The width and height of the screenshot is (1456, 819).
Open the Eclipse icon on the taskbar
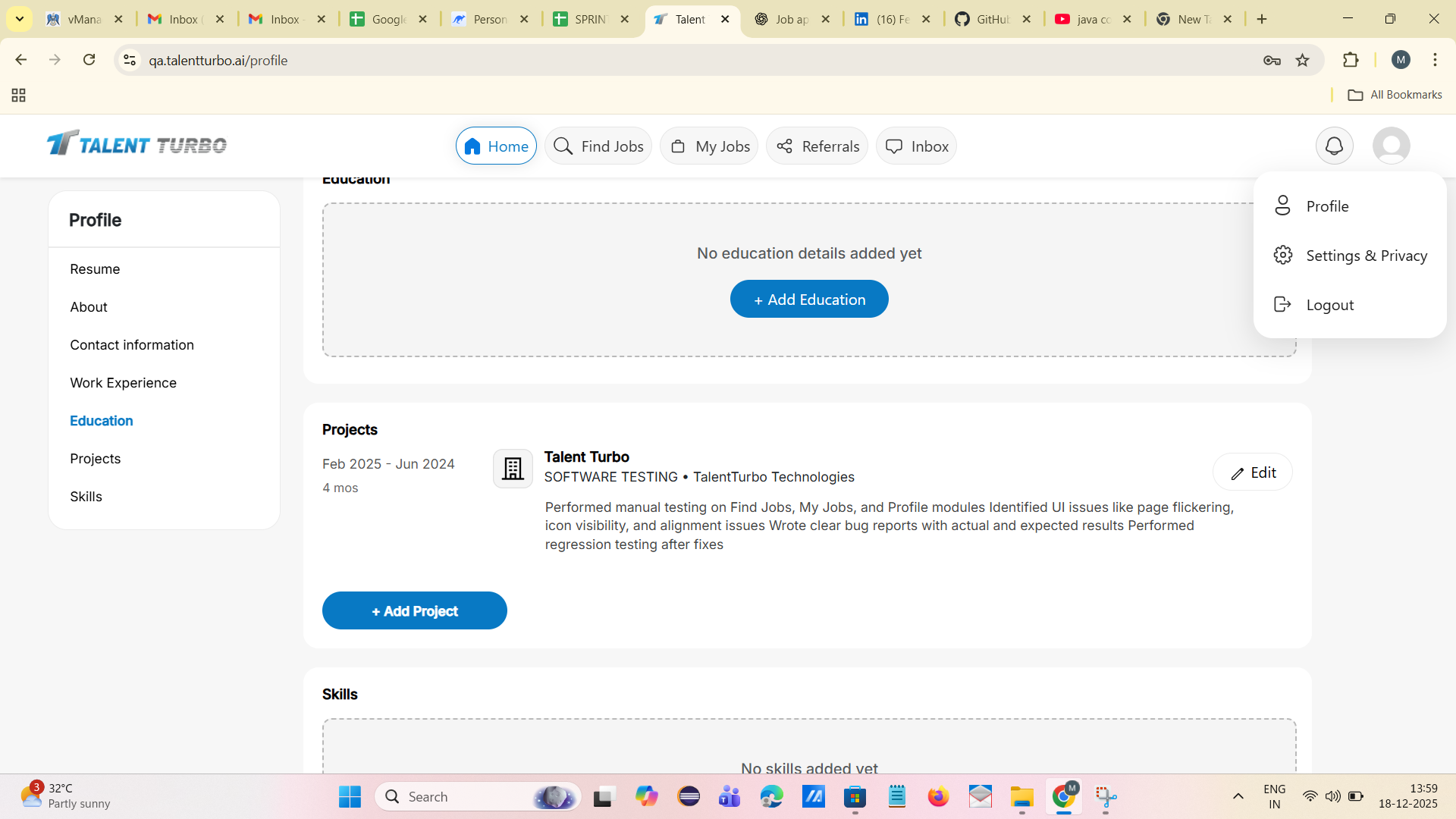tap(689, 796)
